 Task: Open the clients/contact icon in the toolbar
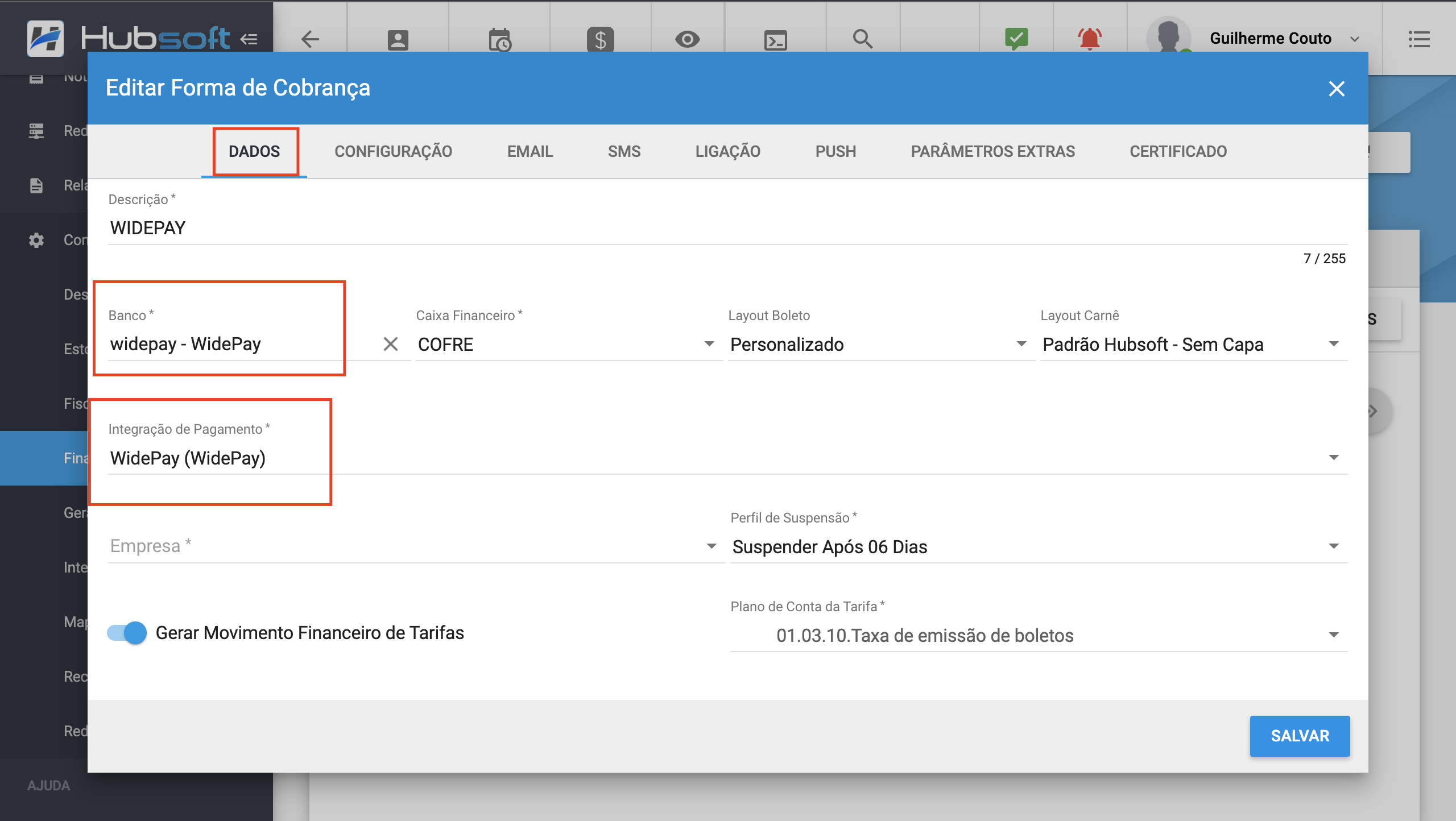point(396,39)
